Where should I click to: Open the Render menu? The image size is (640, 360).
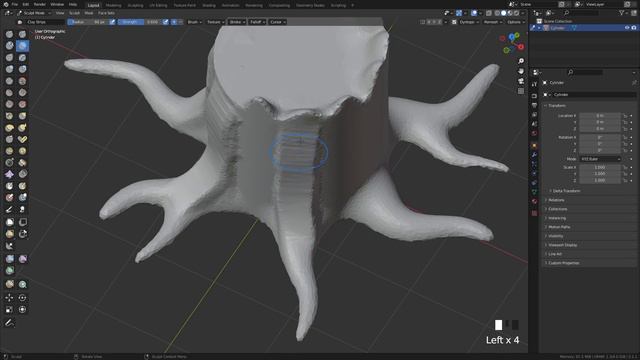40,4
